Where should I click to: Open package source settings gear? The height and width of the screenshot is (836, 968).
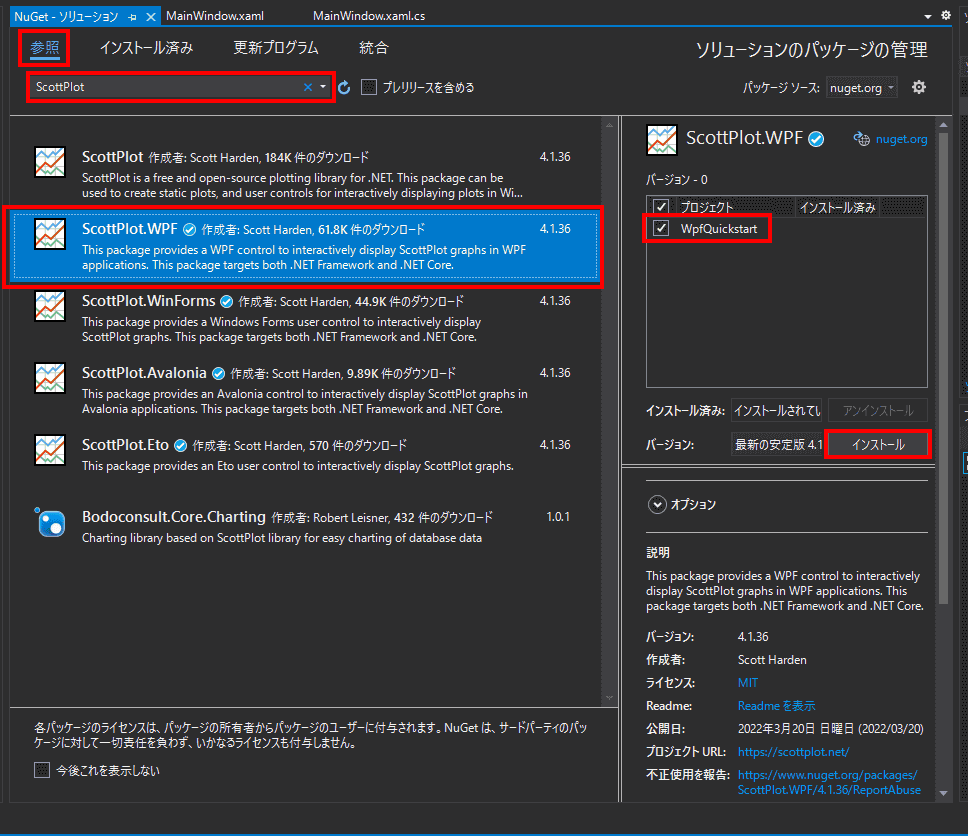pyautogui.click(x=919, y=88)
